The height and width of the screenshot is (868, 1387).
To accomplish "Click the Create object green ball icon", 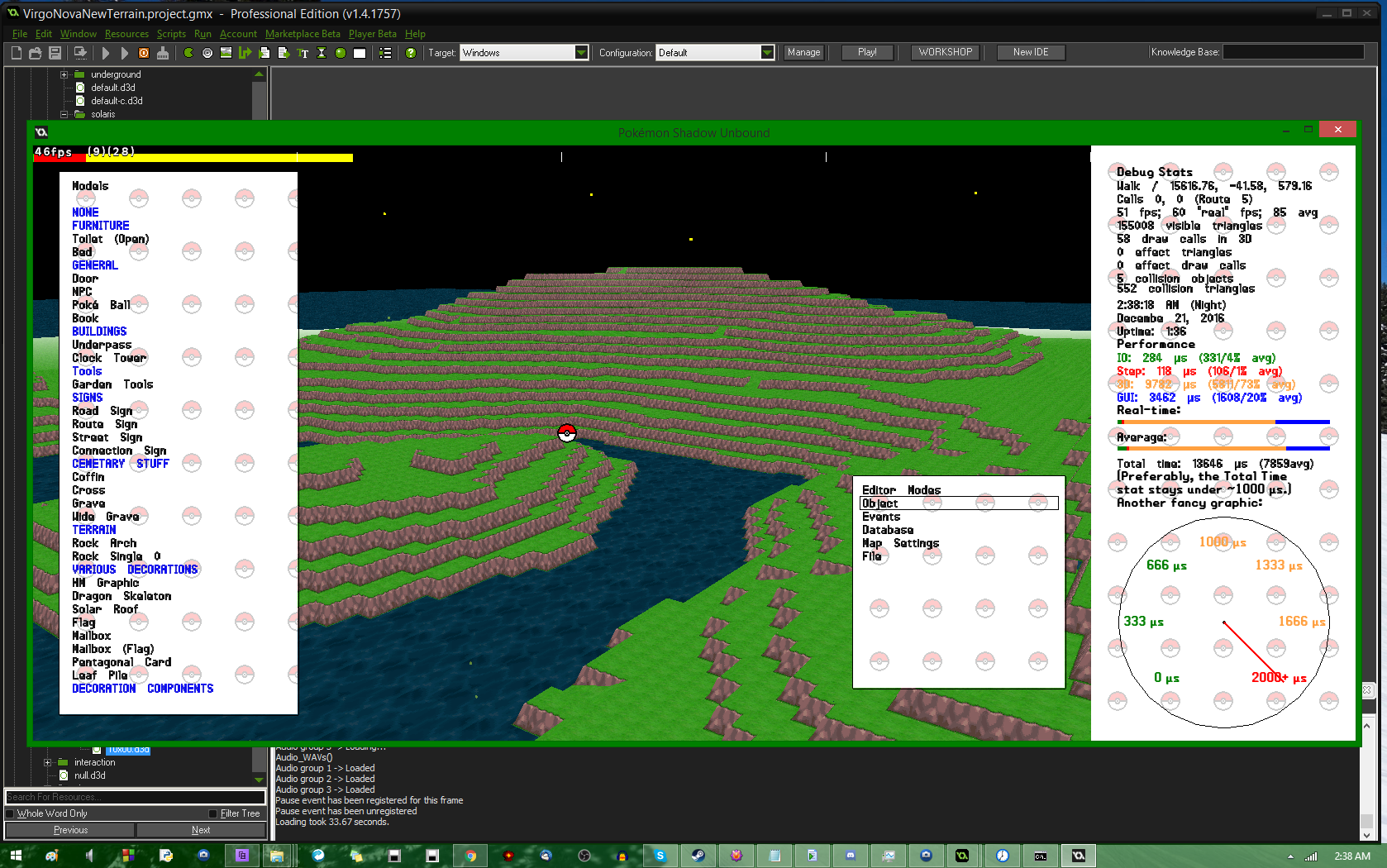I will click(341, 53).
